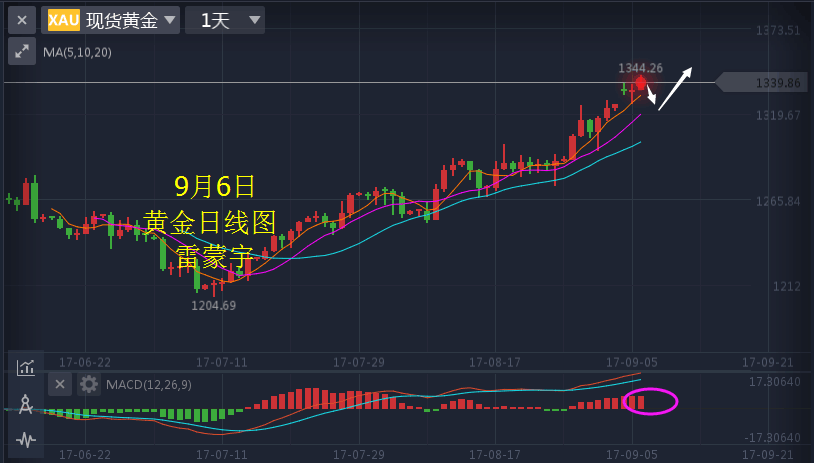This screenshot has height=463, width=814.
Task: Click the red high marker near 1344.26
Action: (x=641, y=82)
